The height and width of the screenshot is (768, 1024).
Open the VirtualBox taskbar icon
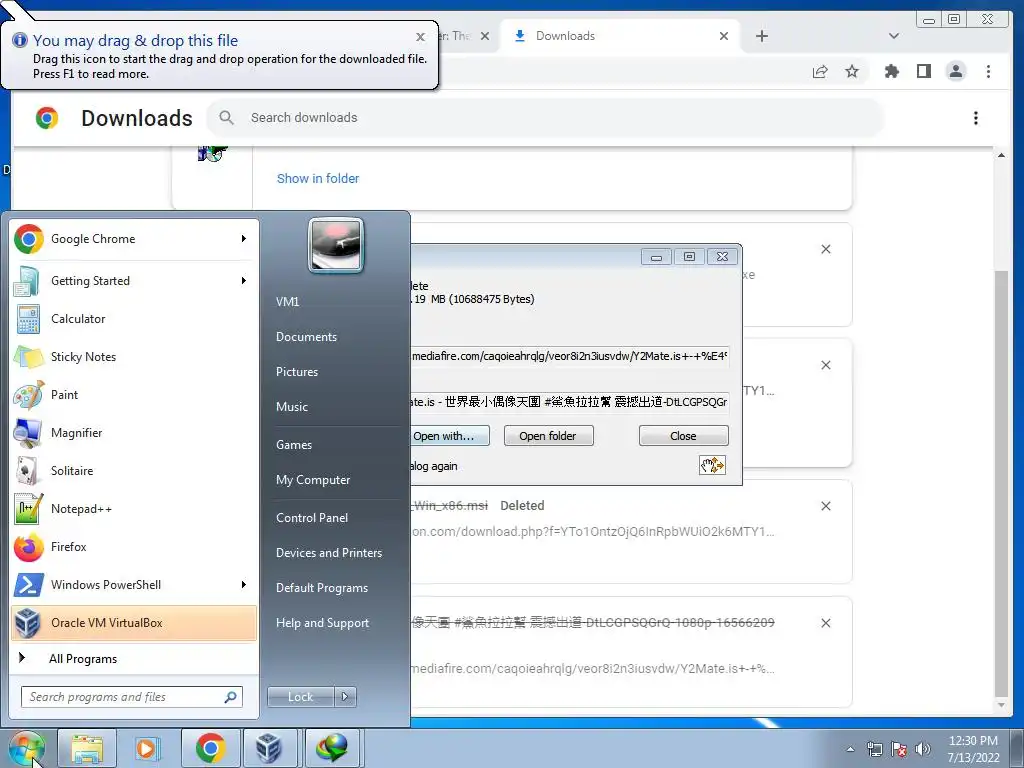[x=269, y=748]
